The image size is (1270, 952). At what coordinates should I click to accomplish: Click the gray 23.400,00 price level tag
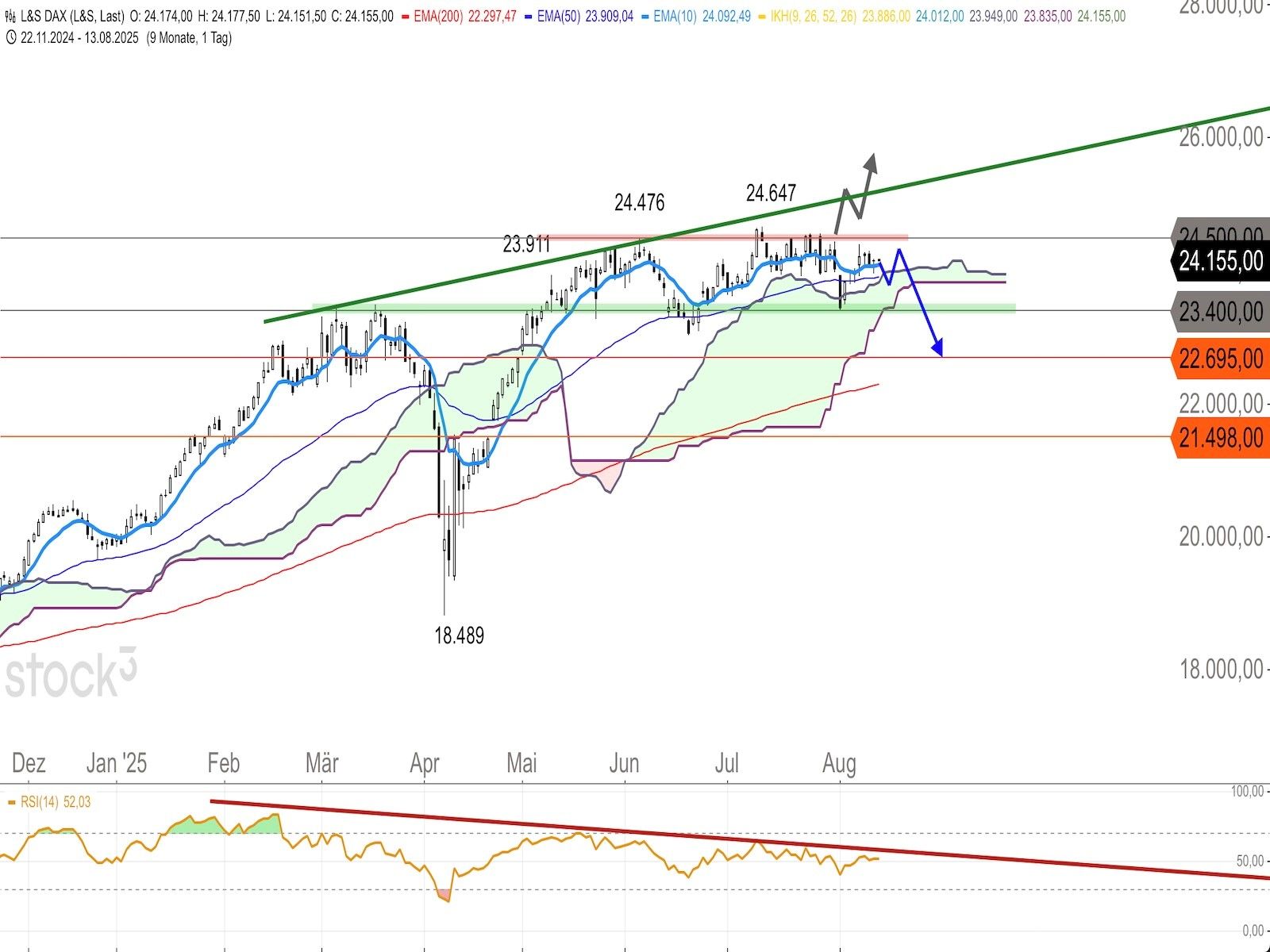(x=1220, y=311)
